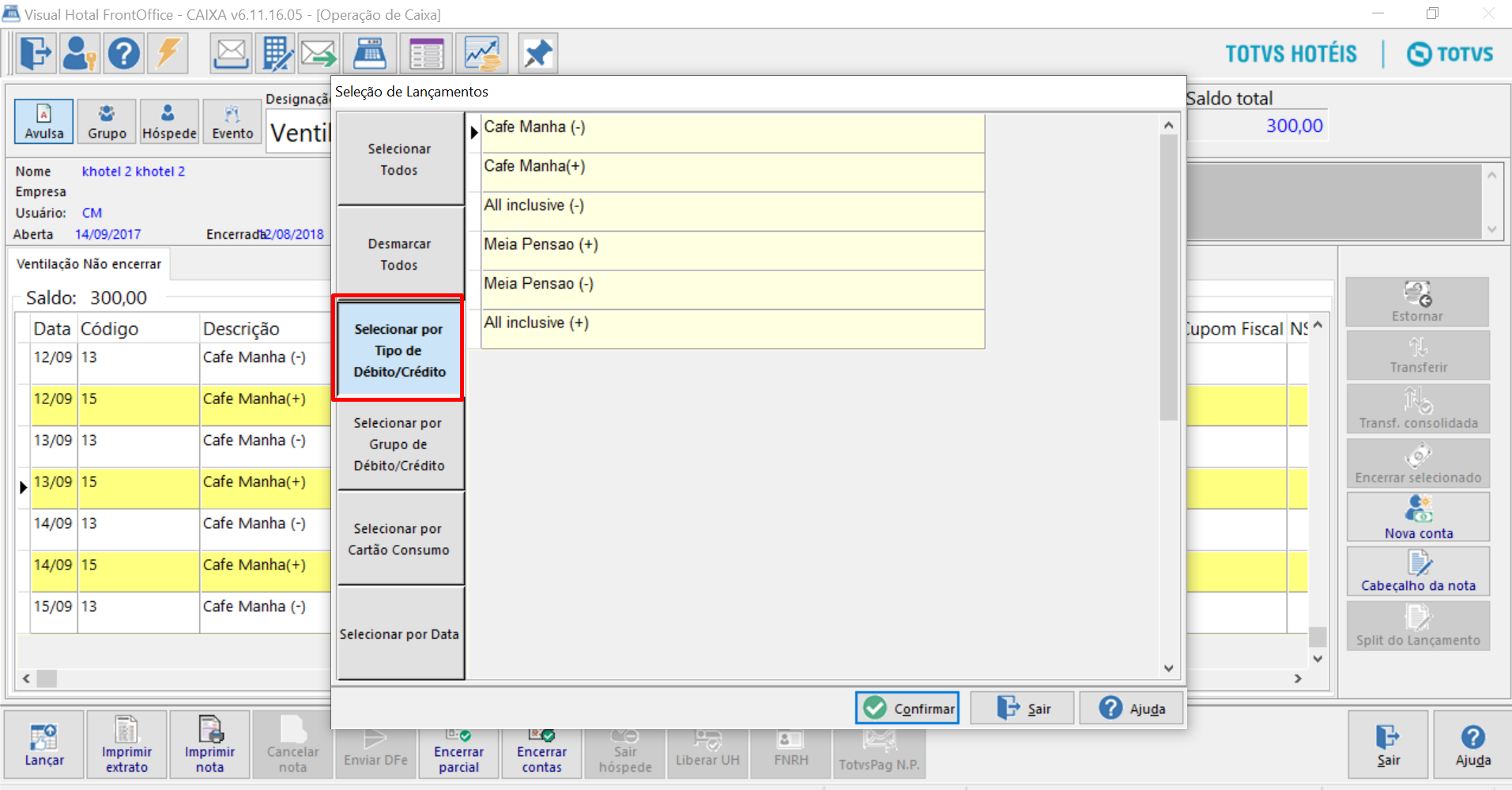Open the Ventilação Não encerrar tab
The height and width of the screenshot is (790, 1512).
pyautogui.click(x=89, y=264)
